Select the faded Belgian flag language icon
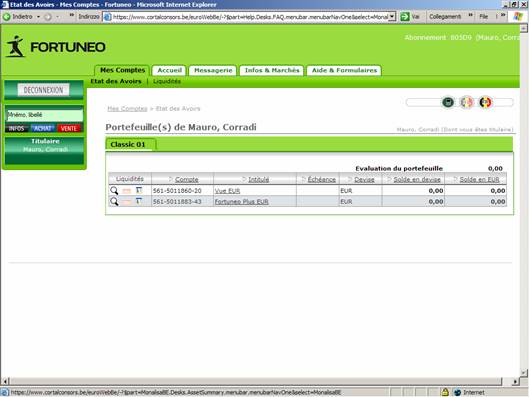 (x=467, y=102)
